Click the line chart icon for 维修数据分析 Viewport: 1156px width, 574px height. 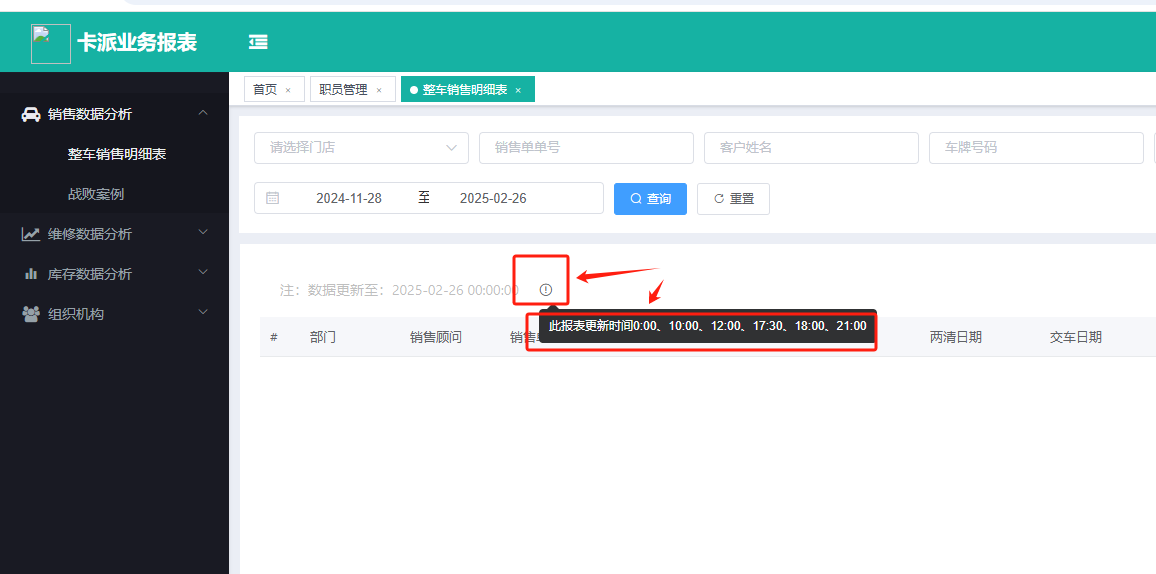tap(31, 234)
